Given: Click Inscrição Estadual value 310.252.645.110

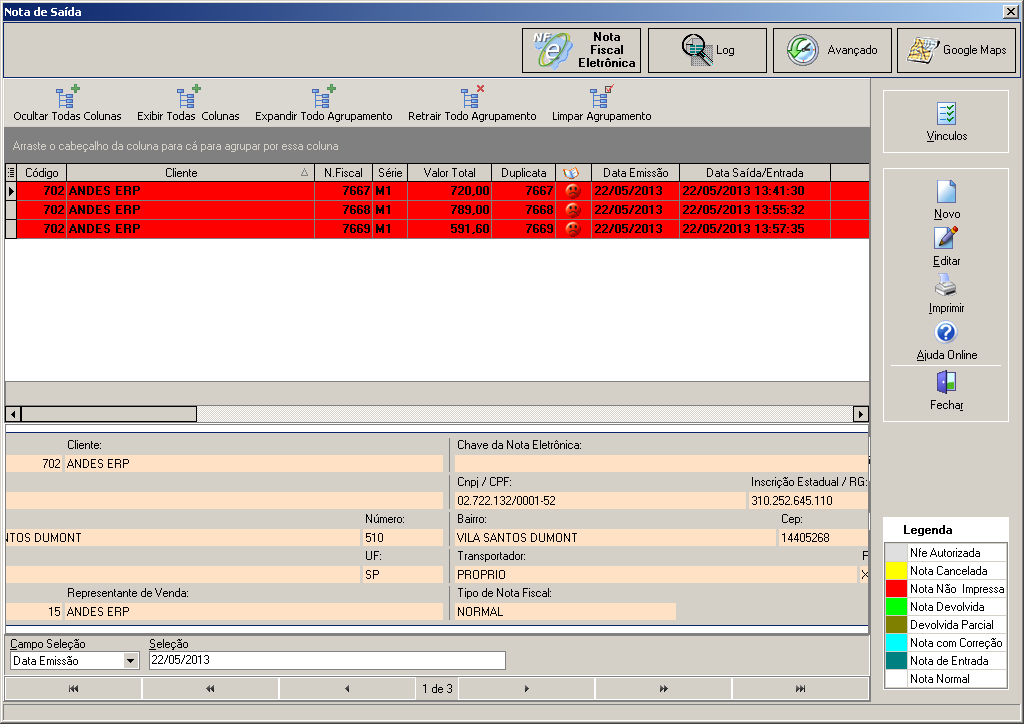Looking at the screenshot, I should click(807, 501).
